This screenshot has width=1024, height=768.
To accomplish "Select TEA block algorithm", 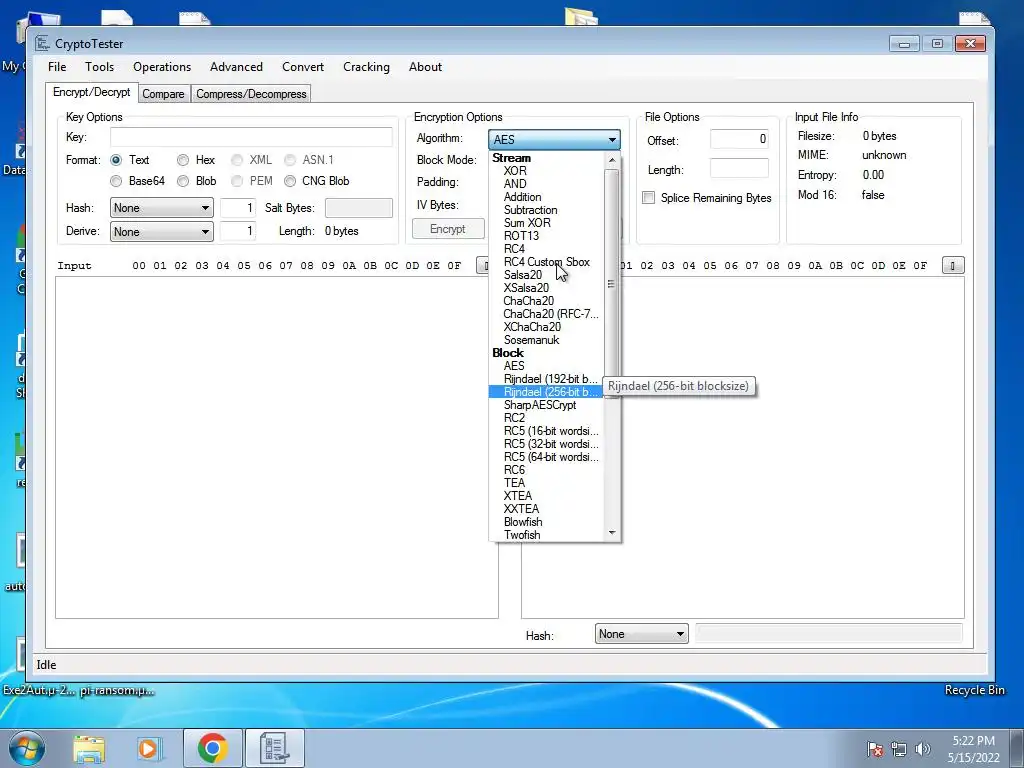I will (x=514, y=483).
